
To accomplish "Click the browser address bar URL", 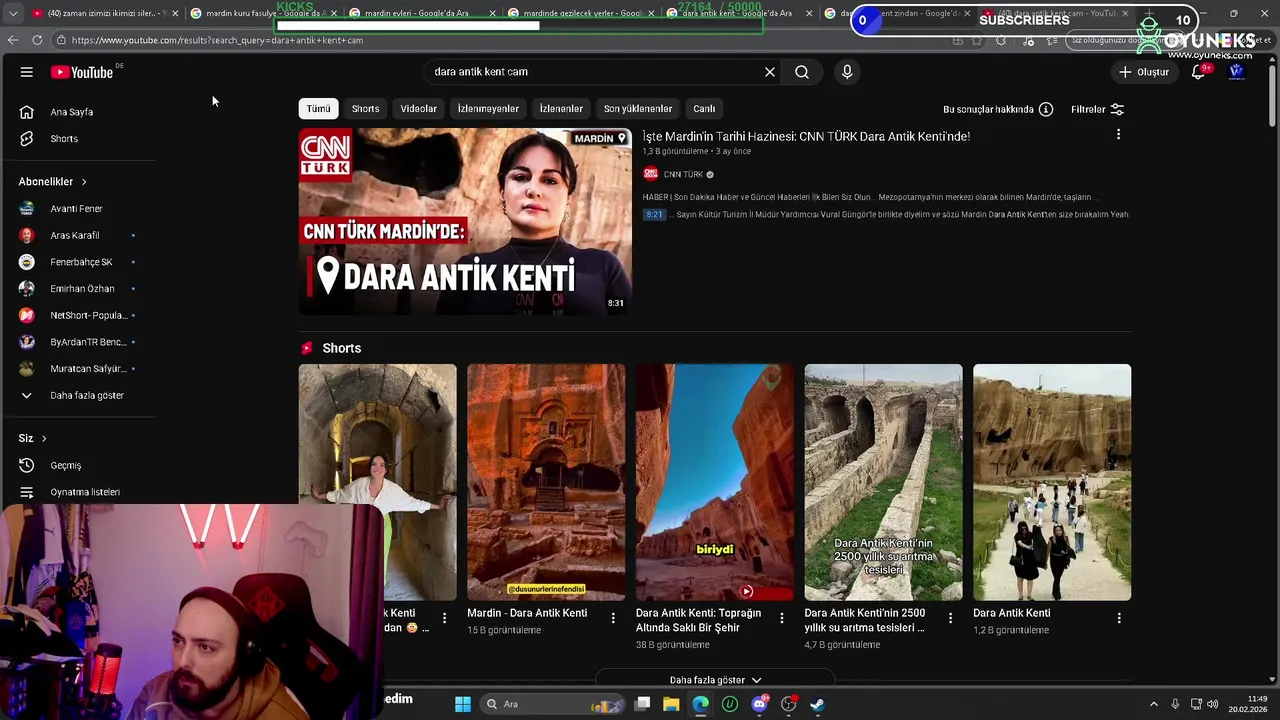I will [217, 40].
